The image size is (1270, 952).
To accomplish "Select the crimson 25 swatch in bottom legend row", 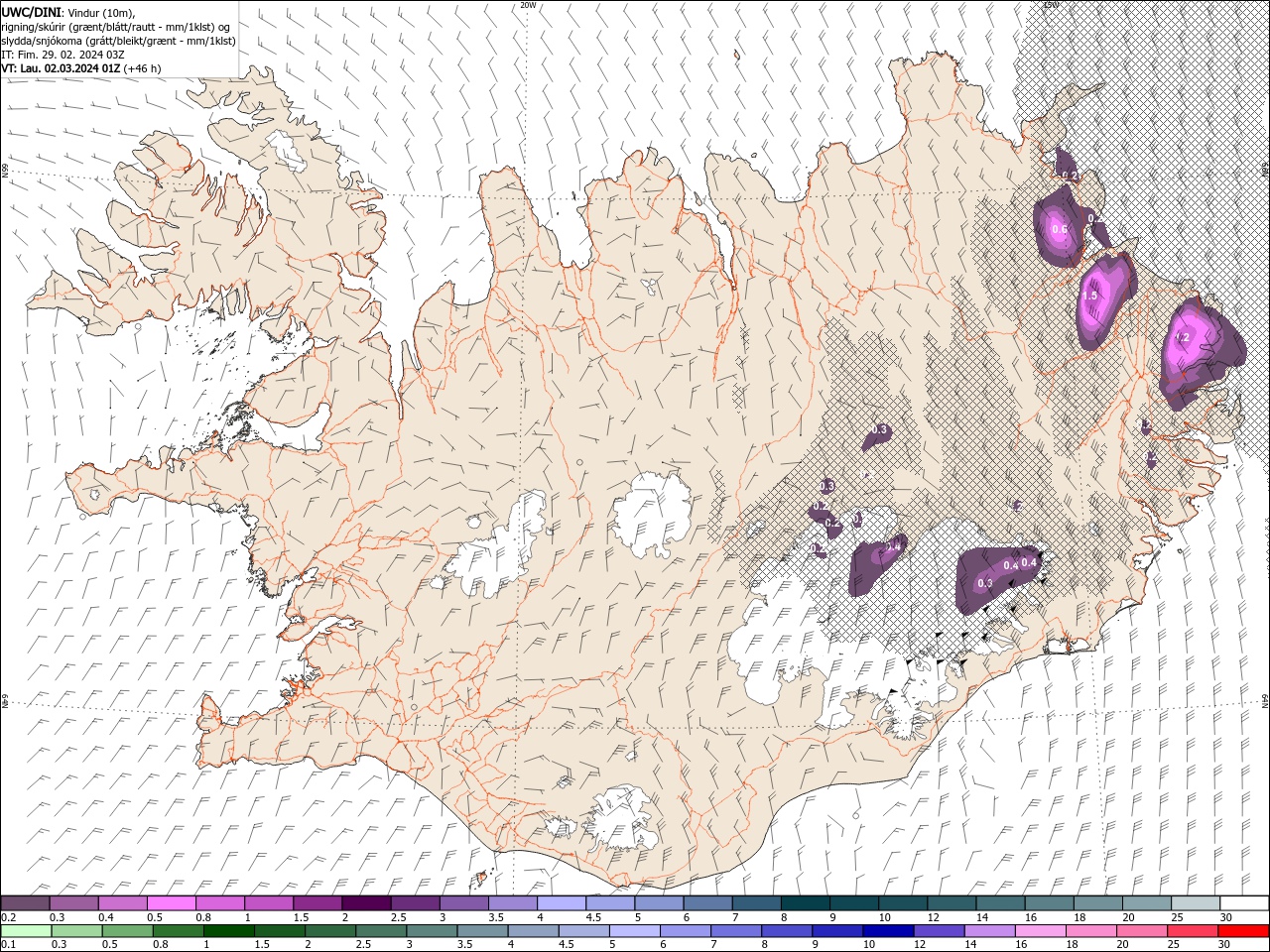I will 1193,931.
